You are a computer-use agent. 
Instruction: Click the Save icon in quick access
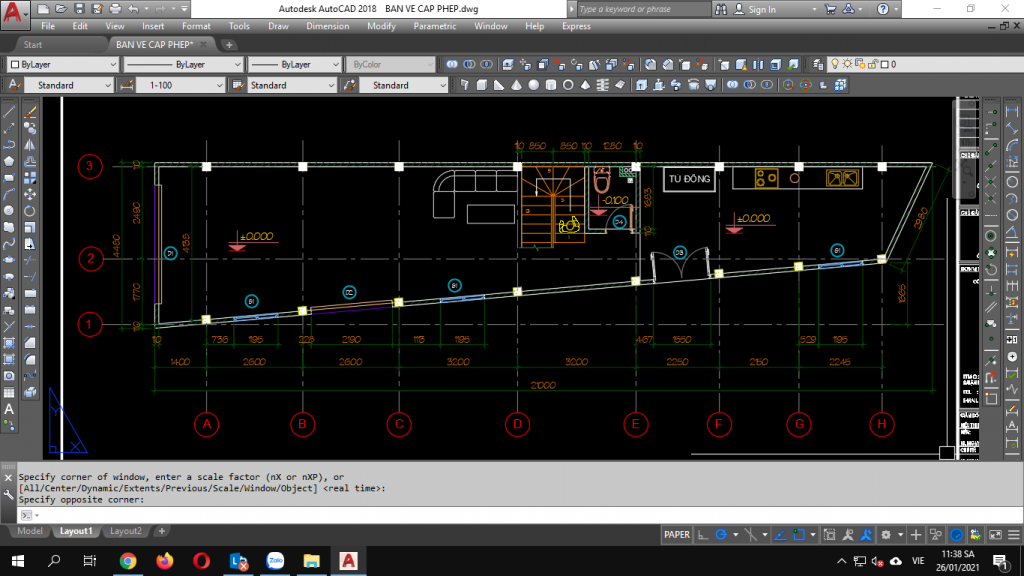tap(79, 9)
